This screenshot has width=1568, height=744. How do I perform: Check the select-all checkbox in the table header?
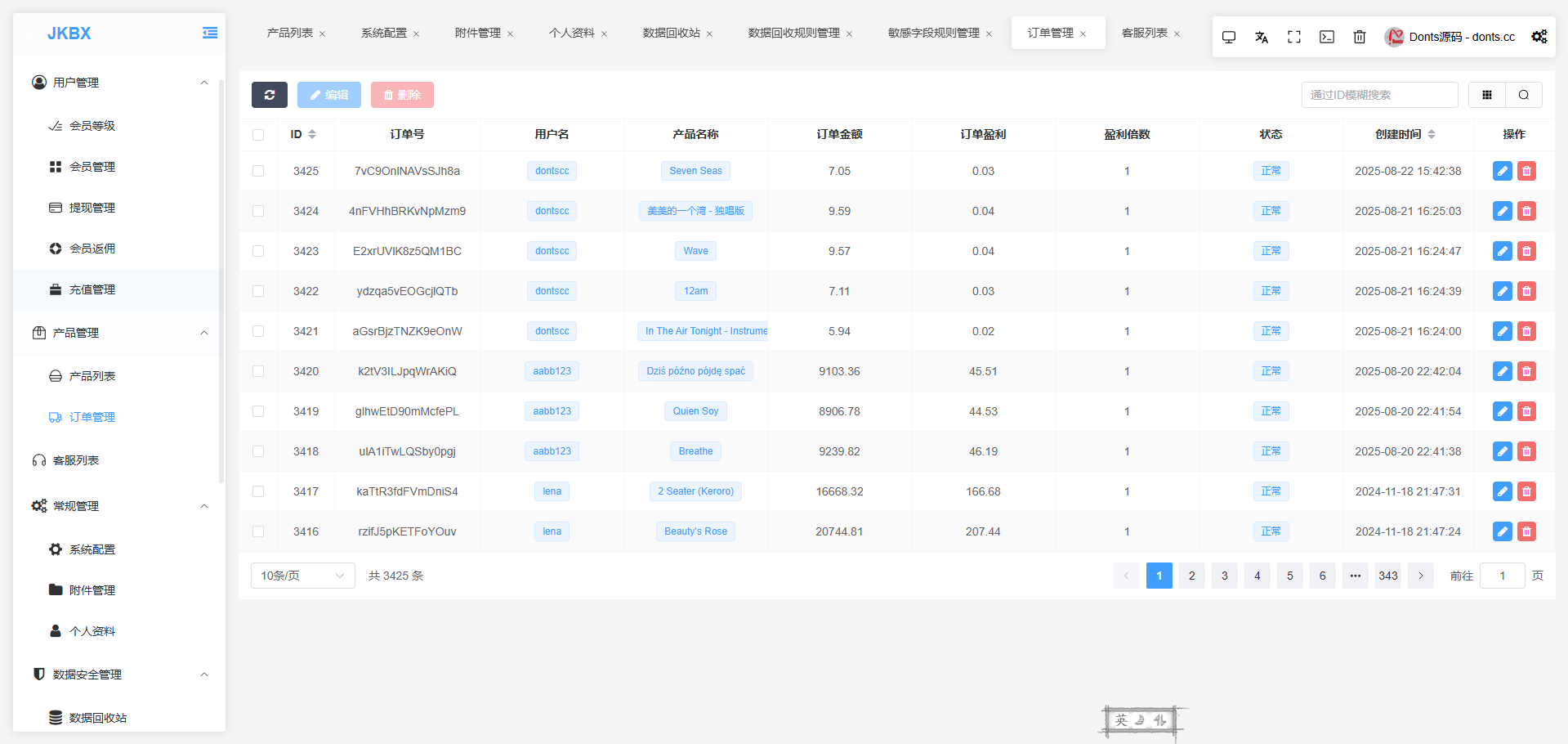[x=258, y=135]
